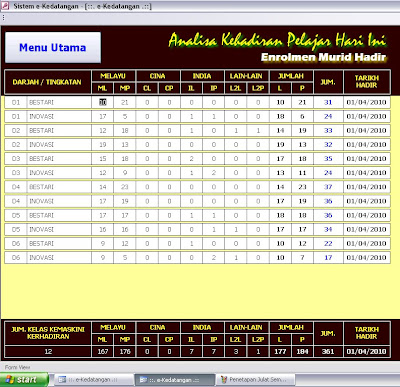The width and height of the screenshot is (400, 387).
Task: Click total 17 in 06 INOVASI row
Action: pyautogui.click(x=328, y=258)
